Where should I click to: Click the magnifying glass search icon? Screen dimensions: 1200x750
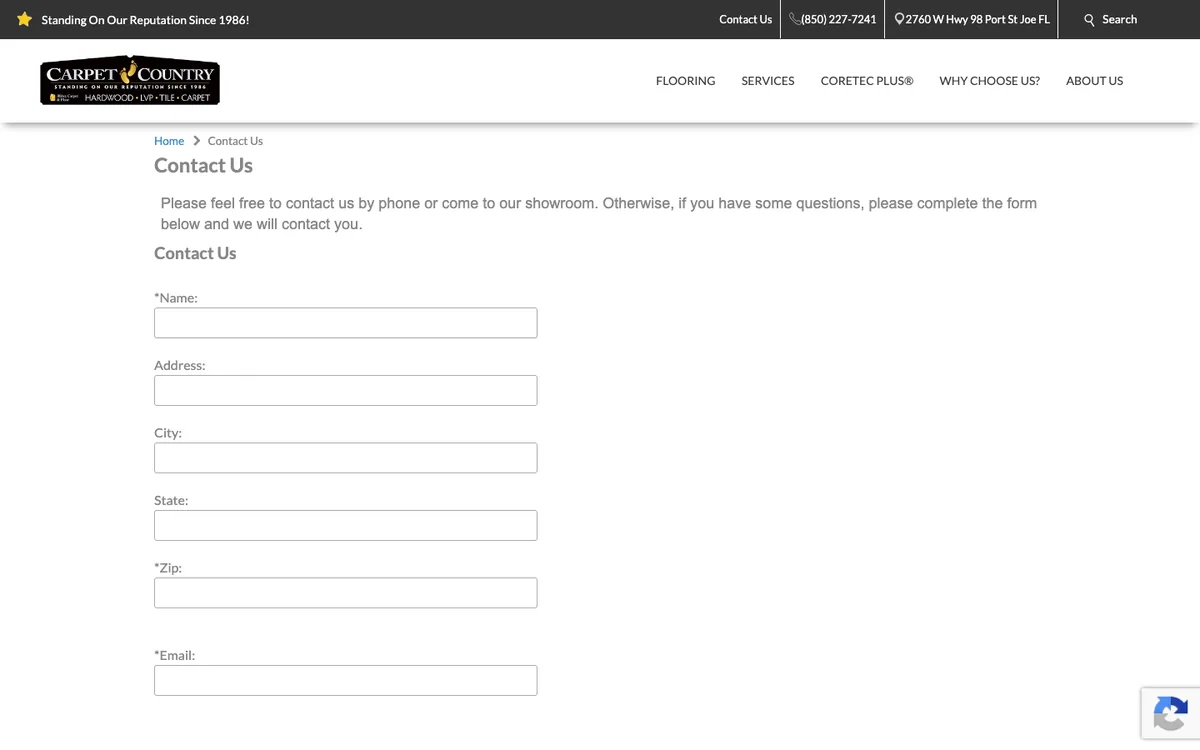[1090, 19]
